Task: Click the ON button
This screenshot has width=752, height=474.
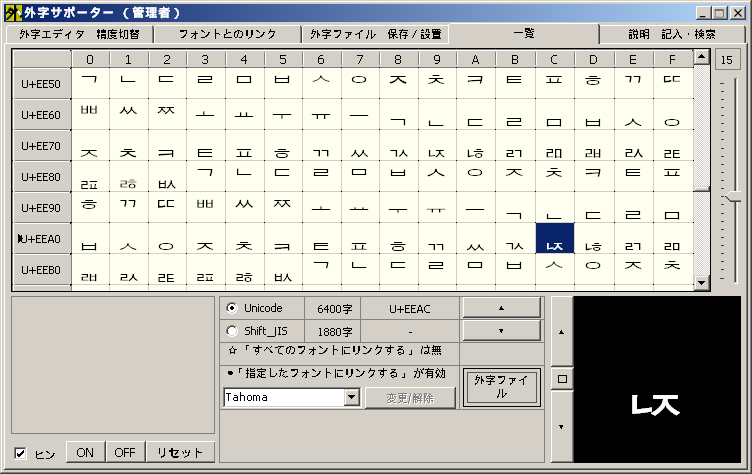Action: [x=85, y=452]
